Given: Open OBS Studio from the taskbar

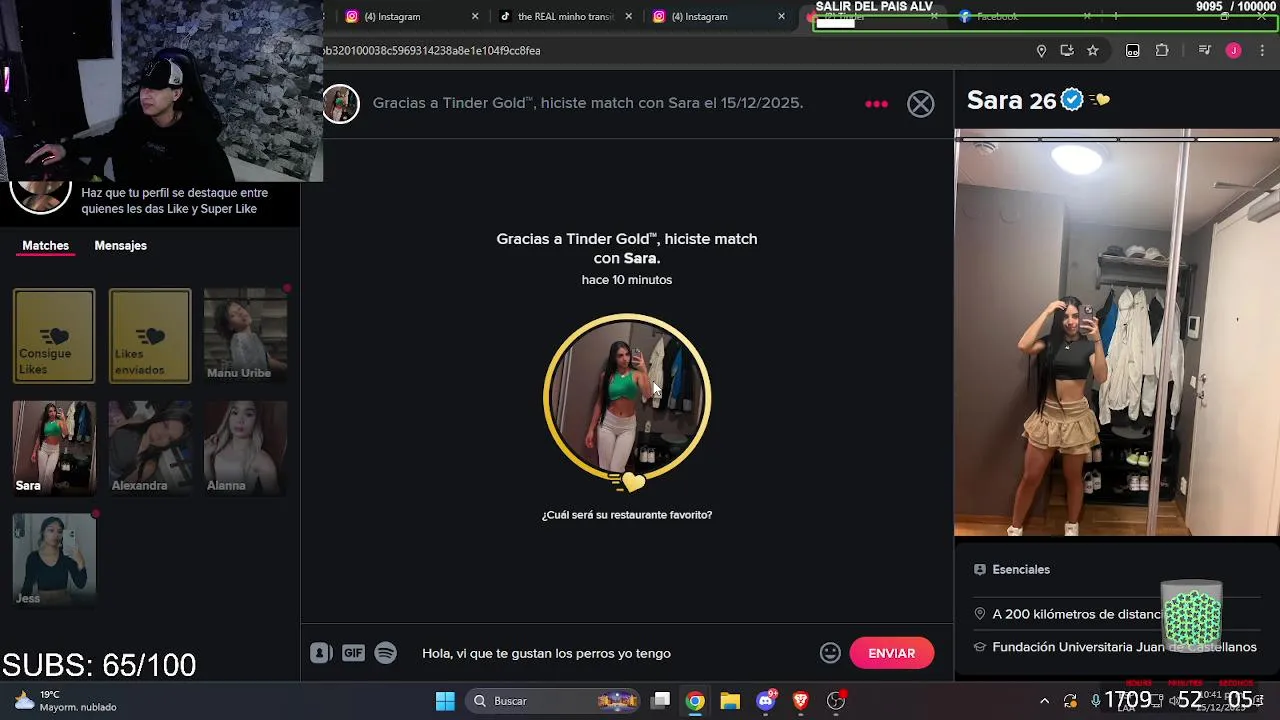Looking at the screenshot, I should click(836, 701).
